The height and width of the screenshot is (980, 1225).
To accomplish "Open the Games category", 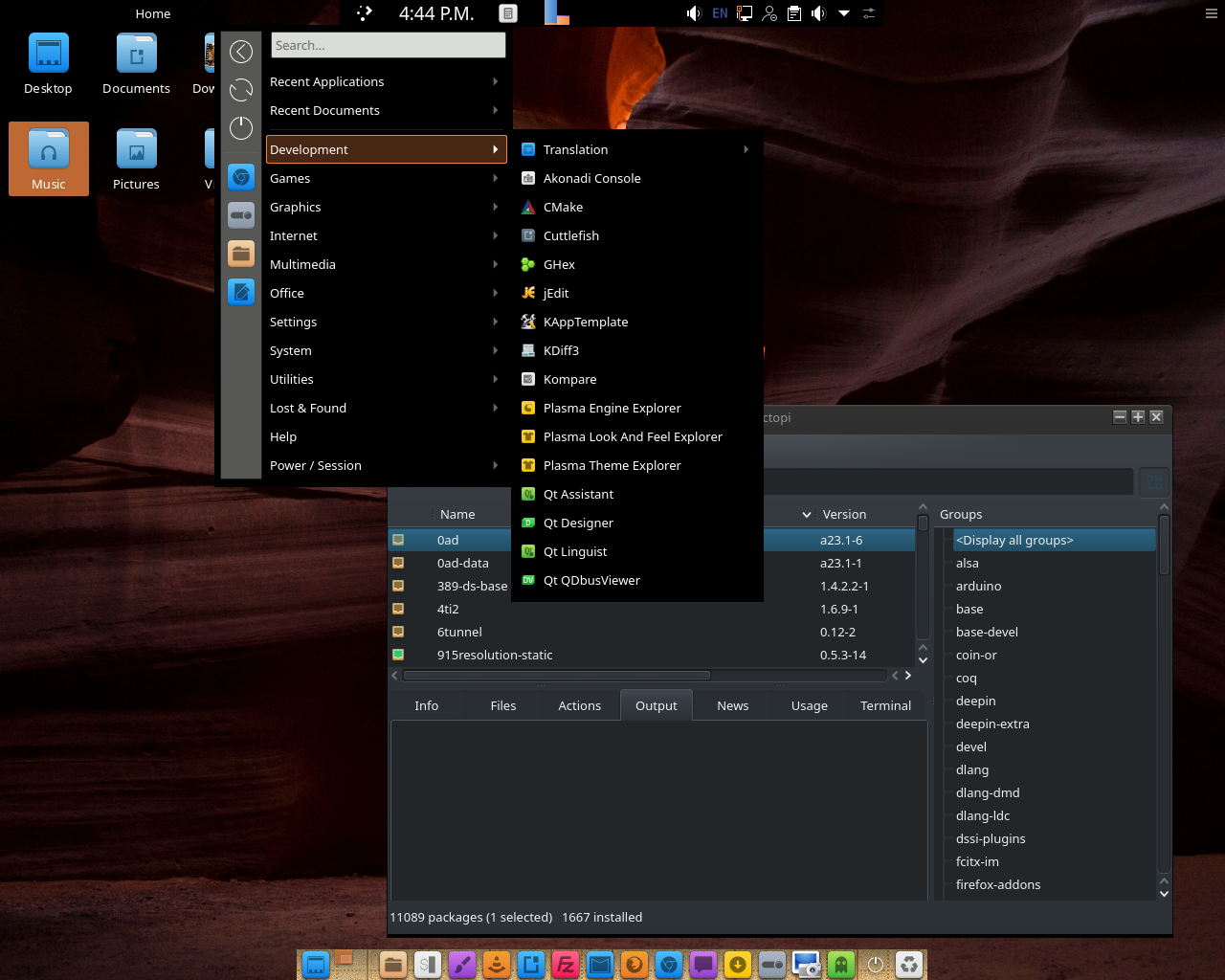I will click(x=387, y=178).
